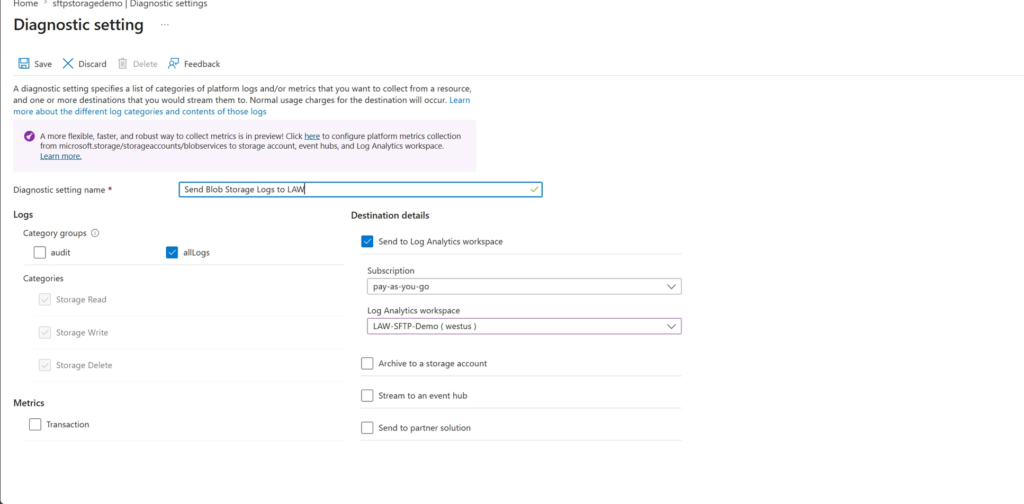Click the Category groups info icon
Image resolution: width=1024 pixels, height=504 pixels.
[95, 232]
